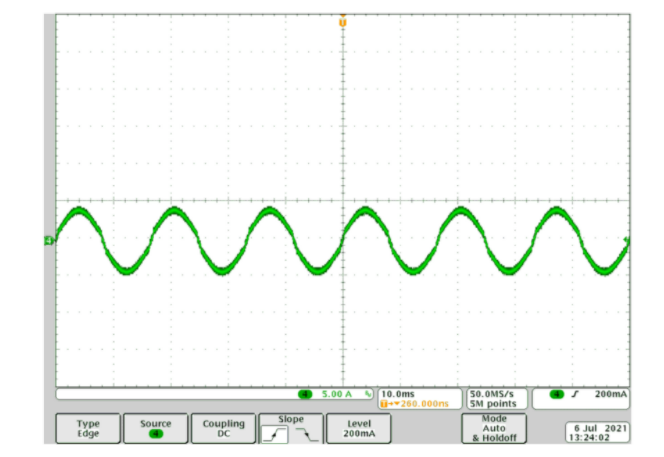Image resolution: width=664 pixels, height=457 pixels.
Task: Click the orange trigger position marker
Action: (342, 20)
